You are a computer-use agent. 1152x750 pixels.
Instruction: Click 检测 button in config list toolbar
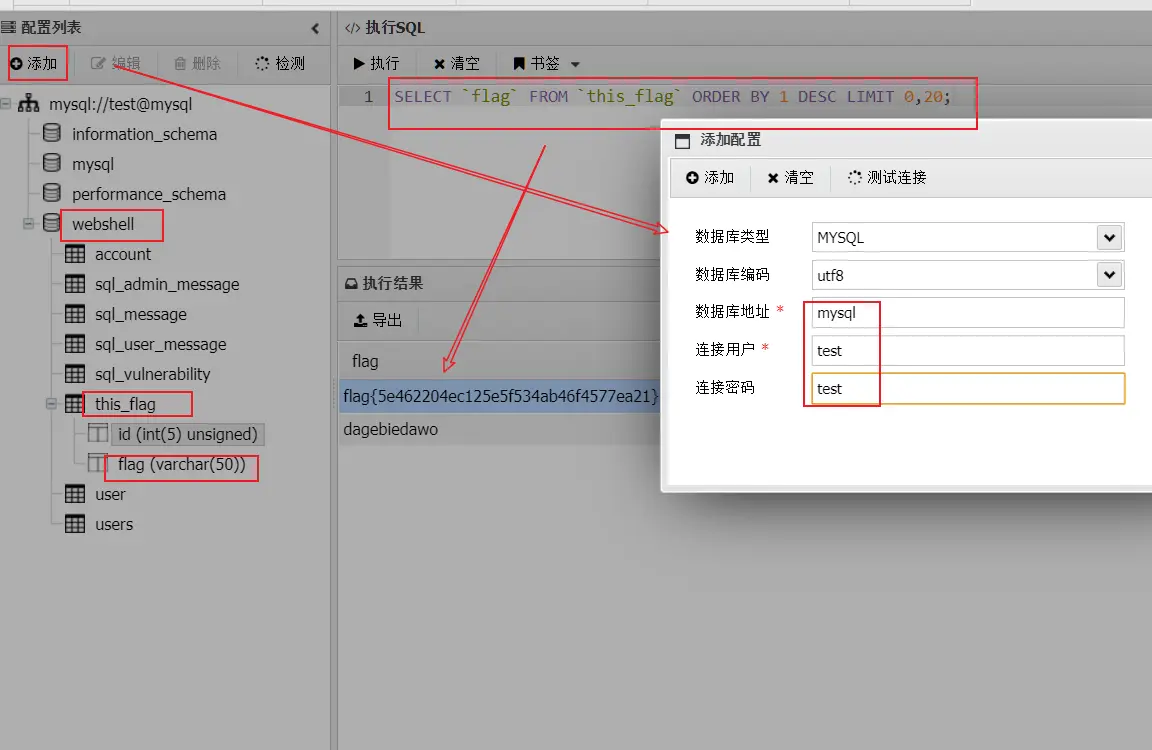(280, 63)
